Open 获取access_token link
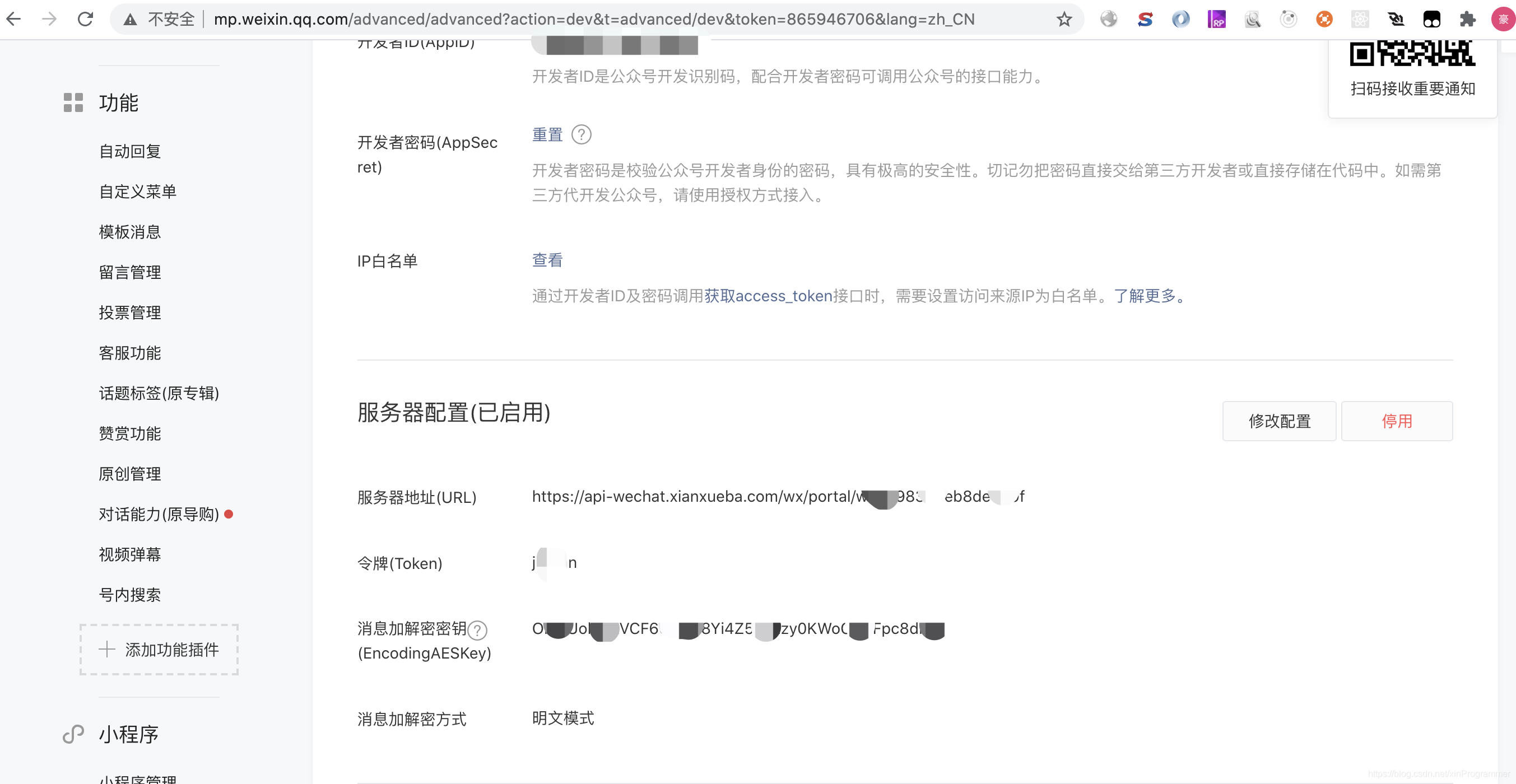Screen dimensions: 1516x784 (x=768, y=296)
